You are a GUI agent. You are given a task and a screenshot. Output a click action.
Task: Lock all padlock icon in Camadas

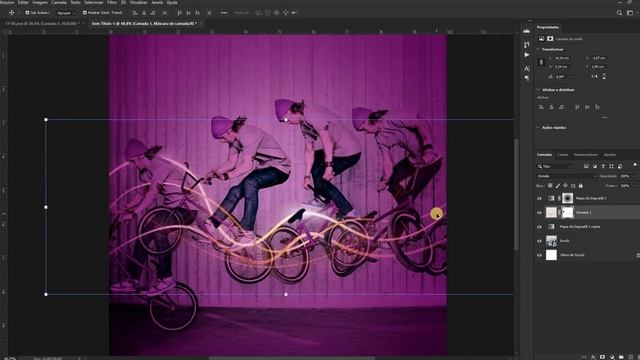[581, 186]
